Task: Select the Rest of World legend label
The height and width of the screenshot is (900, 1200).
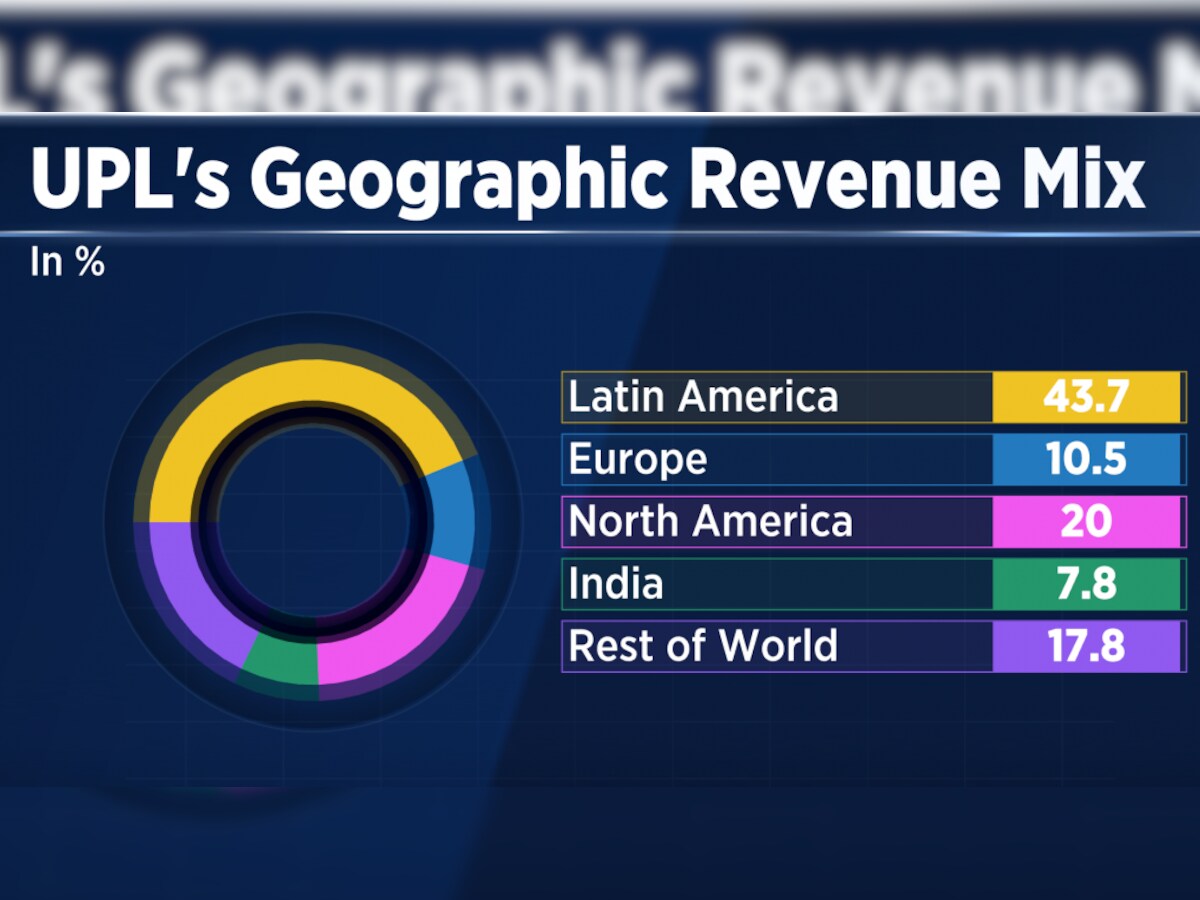Action: pos(703,646)
